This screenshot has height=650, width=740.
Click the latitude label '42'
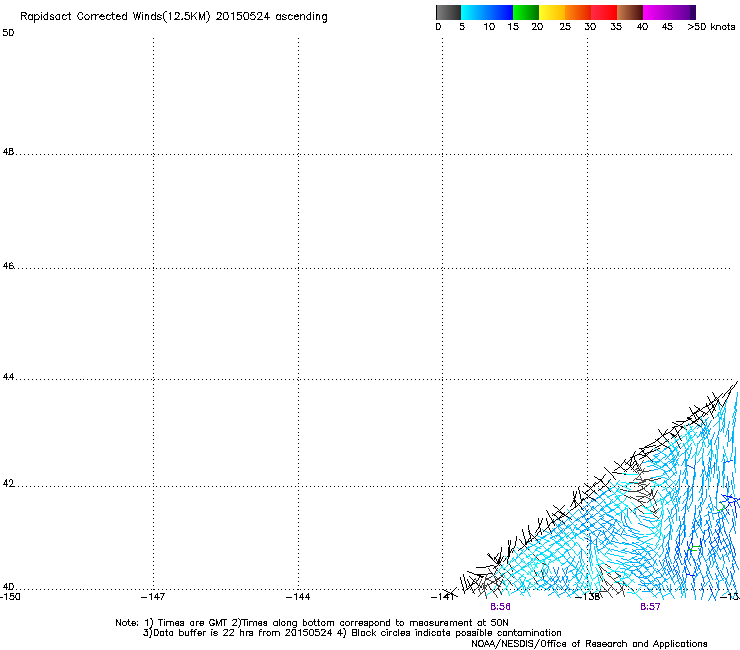[8, 483]
